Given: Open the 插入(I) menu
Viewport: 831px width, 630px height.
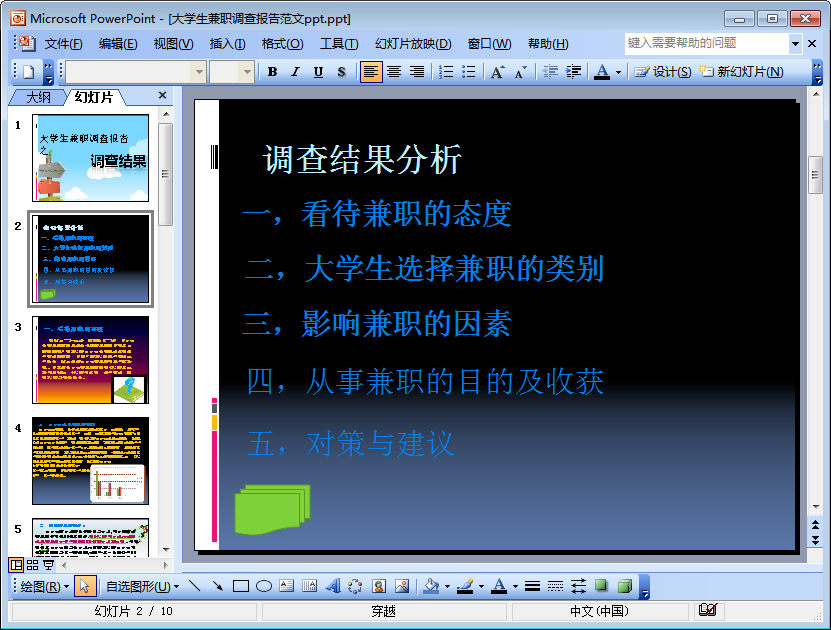Looking at the screenshot, I should pos(227,44).
